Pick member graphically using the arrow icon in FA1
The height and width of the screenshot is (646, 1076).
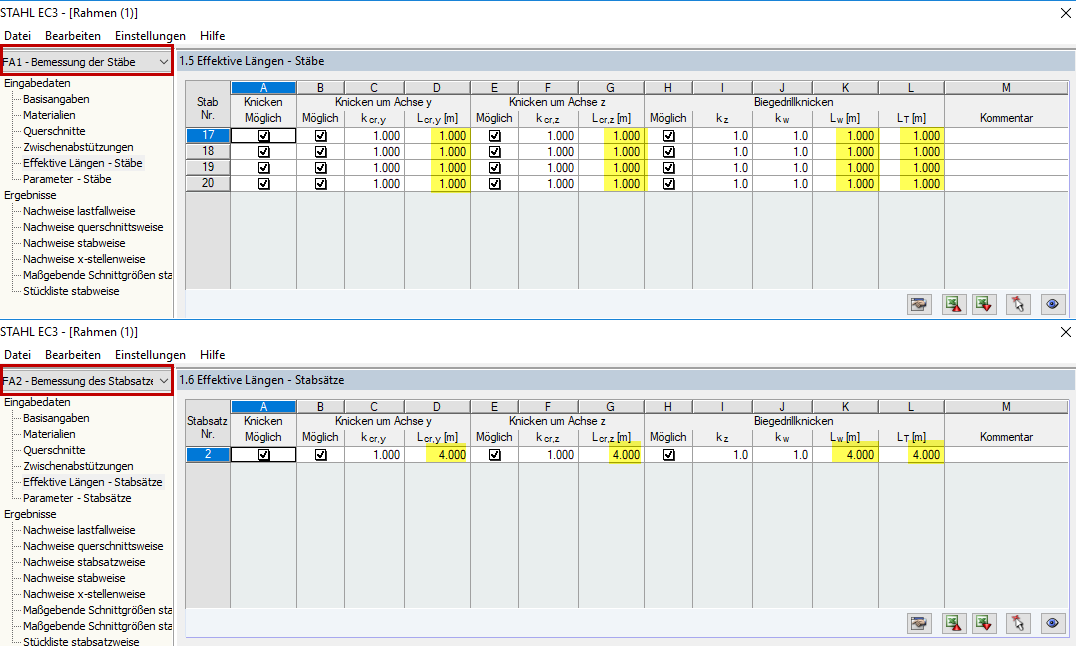click(1018, 304)
